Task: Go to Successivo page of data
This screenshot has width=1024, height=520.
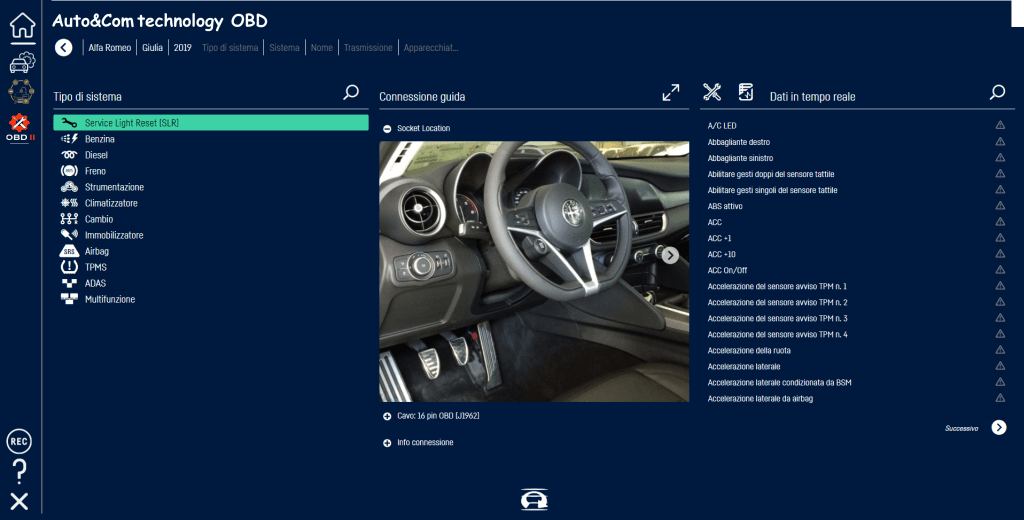Action: (x=998, y=428)
